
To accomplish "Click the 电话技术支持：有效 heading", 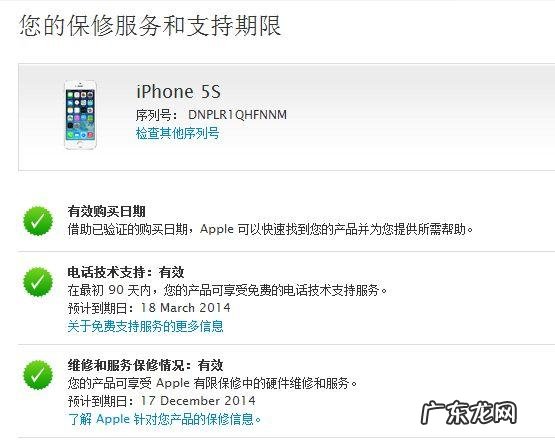I will click(126, 272).
